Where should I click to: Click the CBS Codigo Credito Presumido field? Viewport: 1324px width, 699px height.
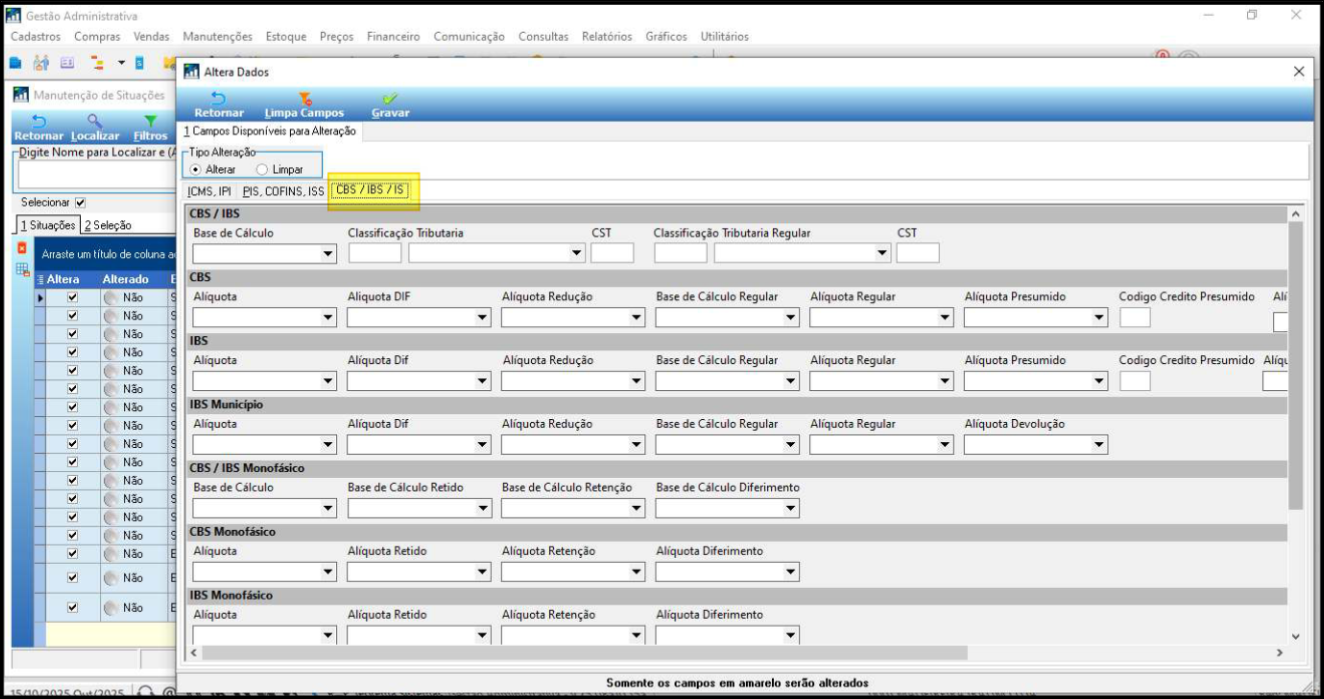1135,318
